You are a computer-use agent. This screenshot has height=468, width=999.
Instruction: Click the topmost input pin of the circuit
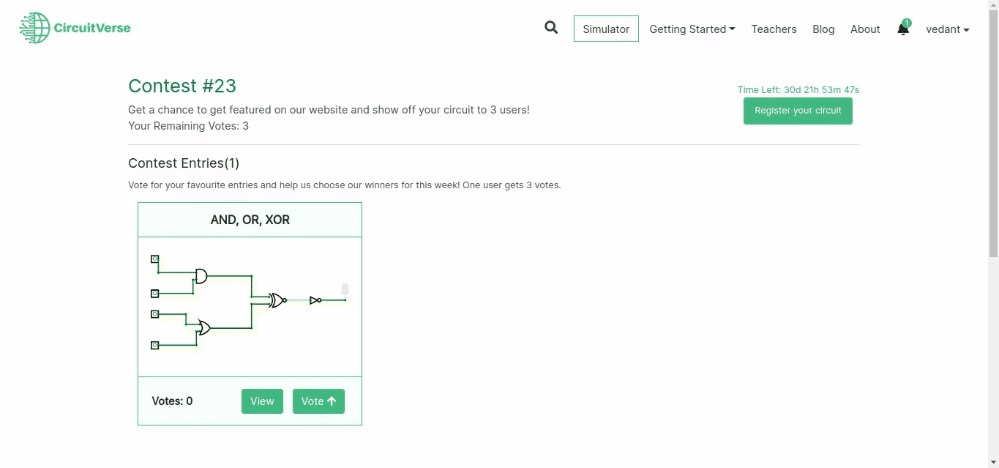tap(154, 259)
